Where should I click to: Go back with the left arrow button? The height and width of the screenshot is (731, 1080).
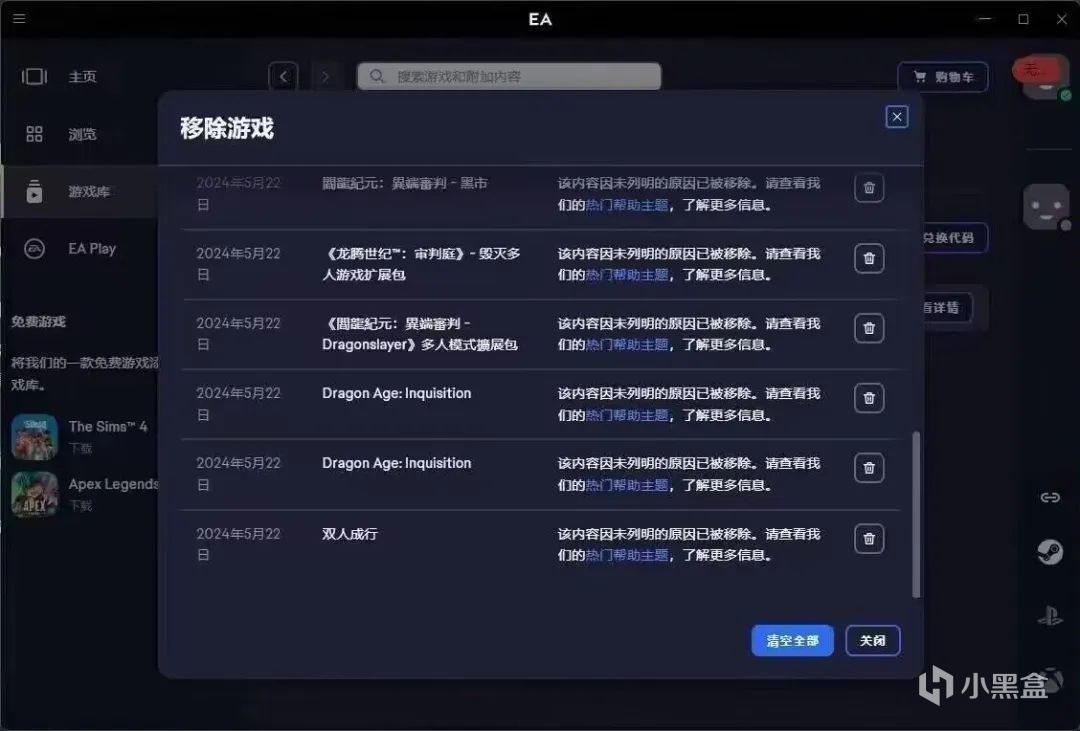[283, 76]
